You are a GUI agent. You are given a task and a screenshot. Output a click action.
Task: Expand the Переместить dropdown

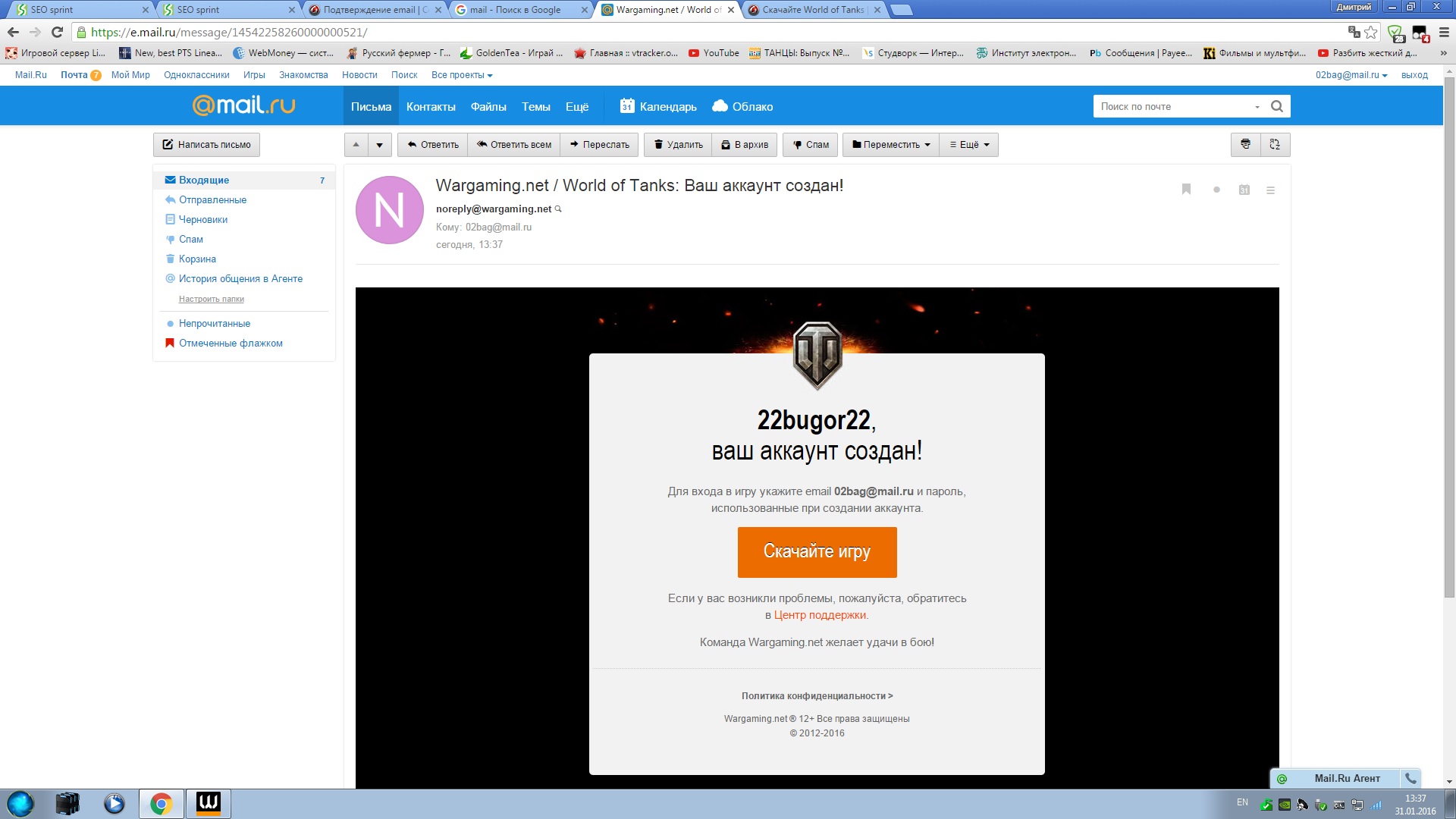[x=891, y=144]
